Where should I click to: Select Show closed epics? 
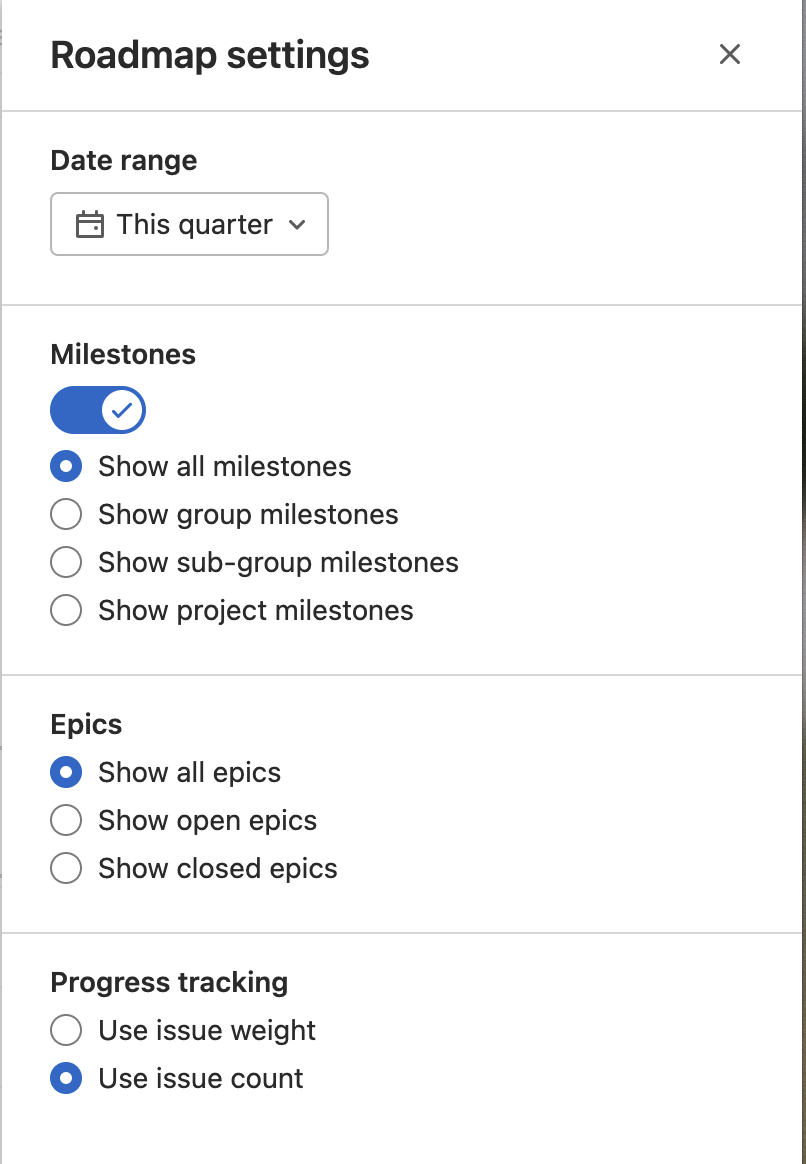[65, 868]
